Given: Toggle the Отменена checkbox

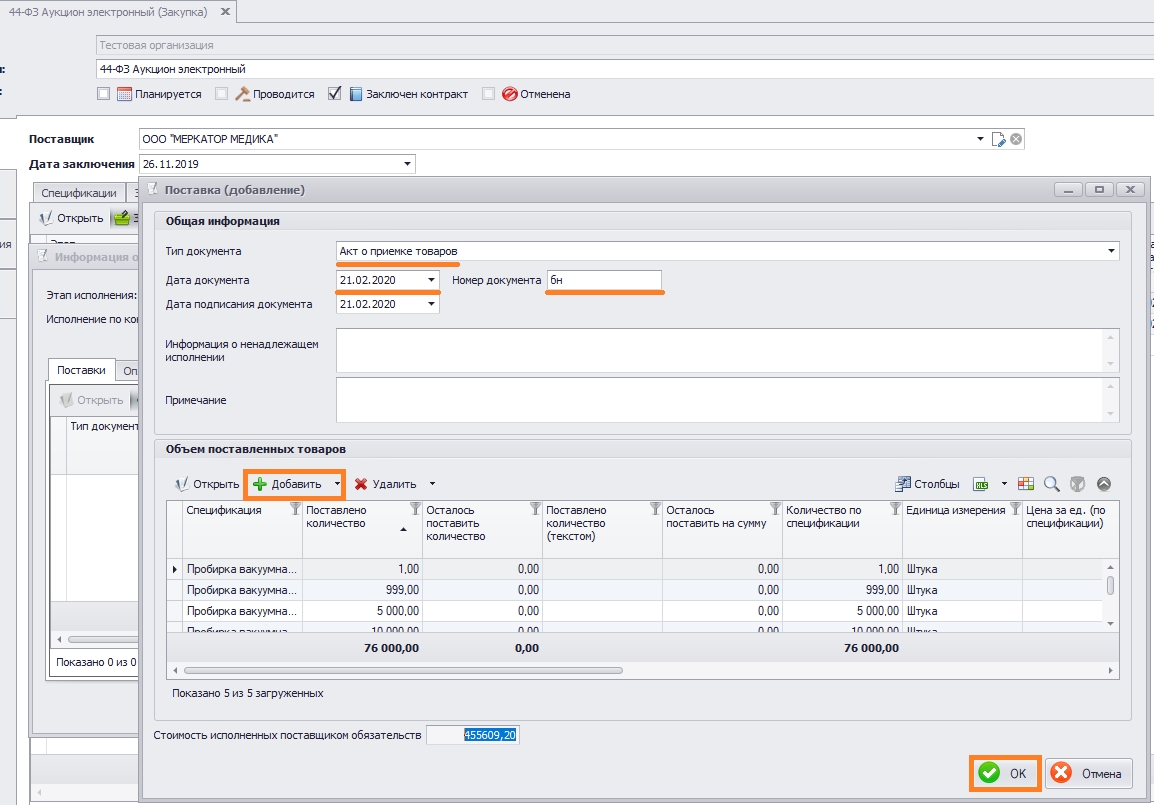Looking at the screenshot, I should (x=488, y=94).
